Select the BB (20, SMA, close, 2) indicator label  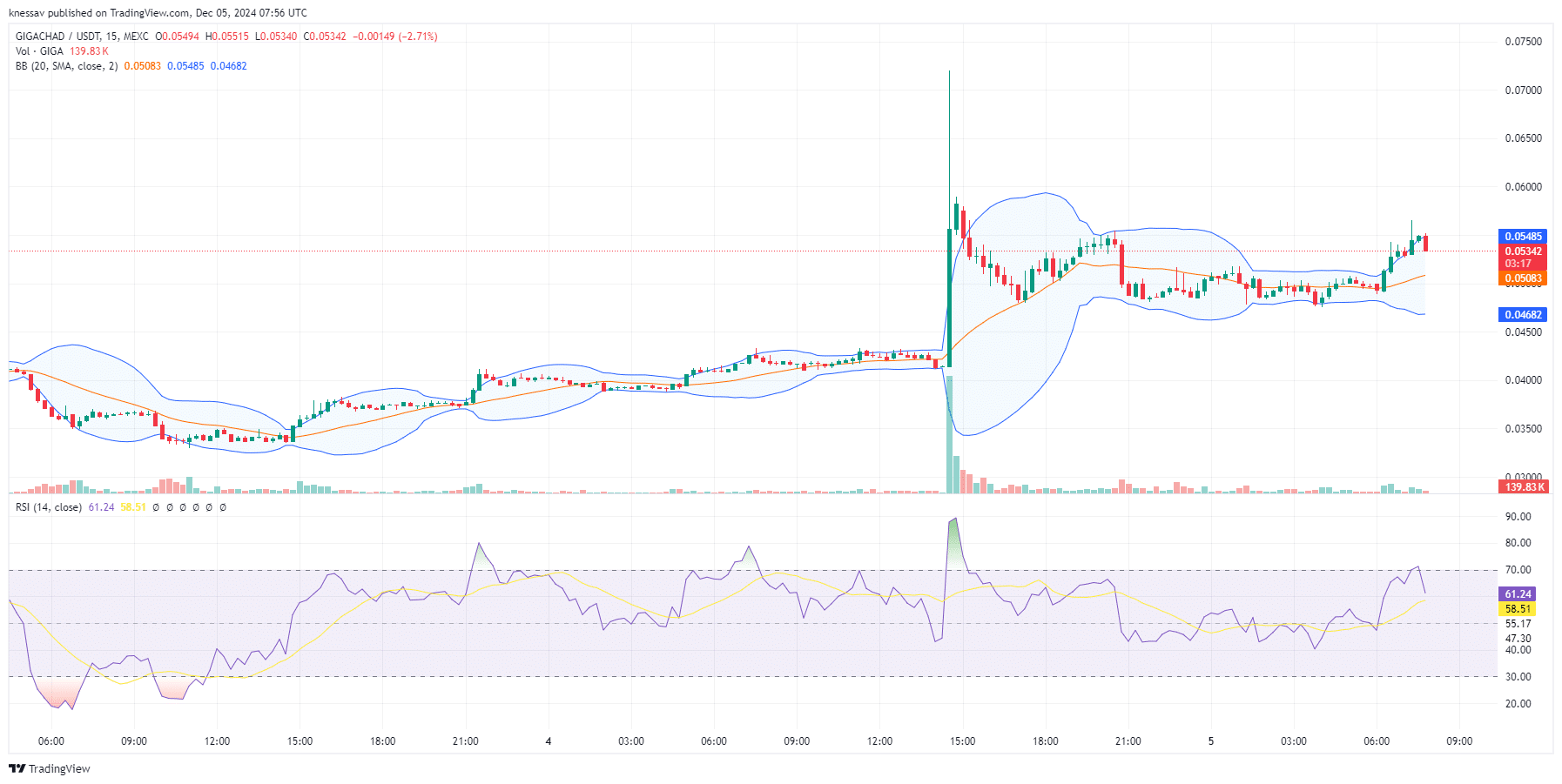pyautogui.click(x=66, y=66)
